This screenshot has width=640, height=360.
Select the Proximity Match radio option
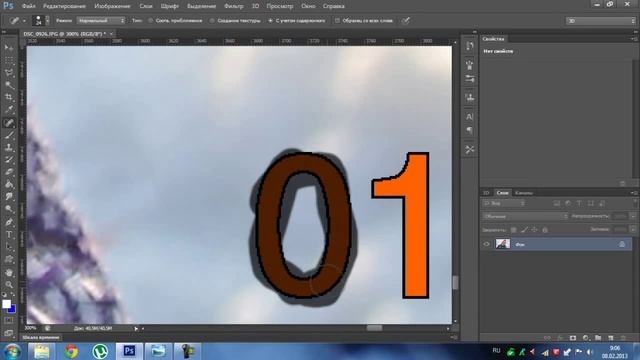150,20
